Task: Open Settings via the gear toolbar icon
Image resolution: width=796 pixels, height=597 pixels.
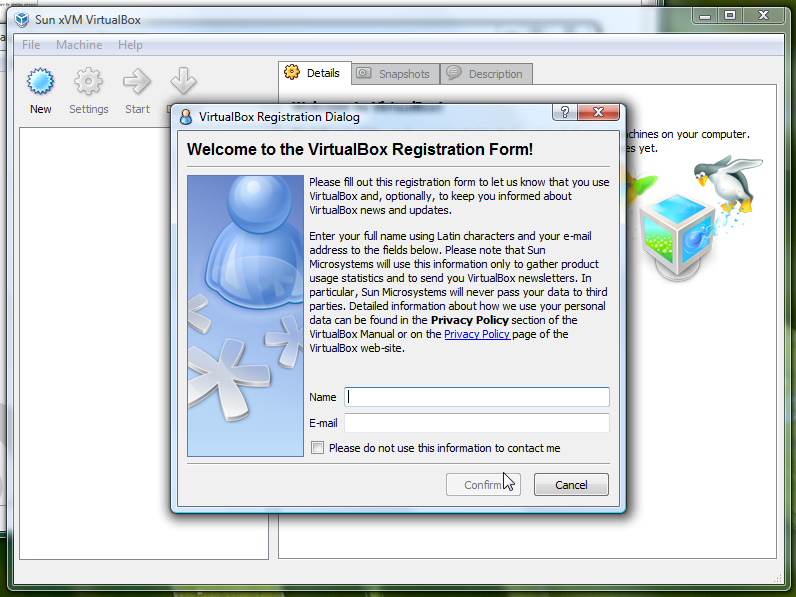Action: click(88, 82)
